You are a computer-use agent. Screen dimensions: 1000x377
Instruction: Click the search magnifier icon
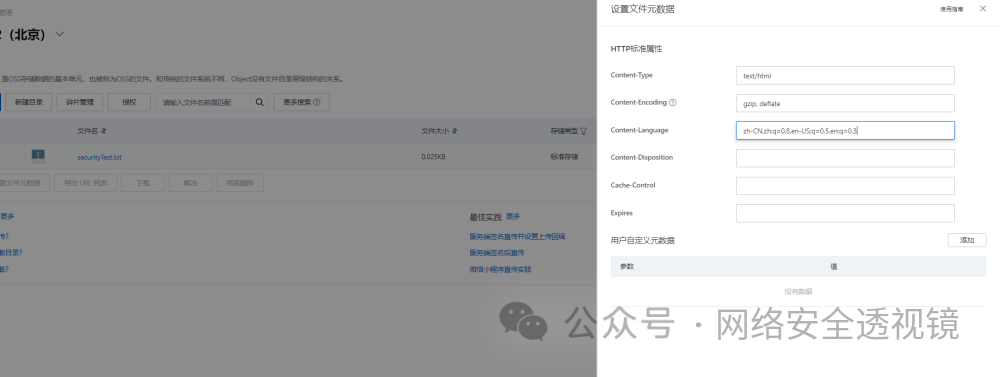[x=260, y=102]
